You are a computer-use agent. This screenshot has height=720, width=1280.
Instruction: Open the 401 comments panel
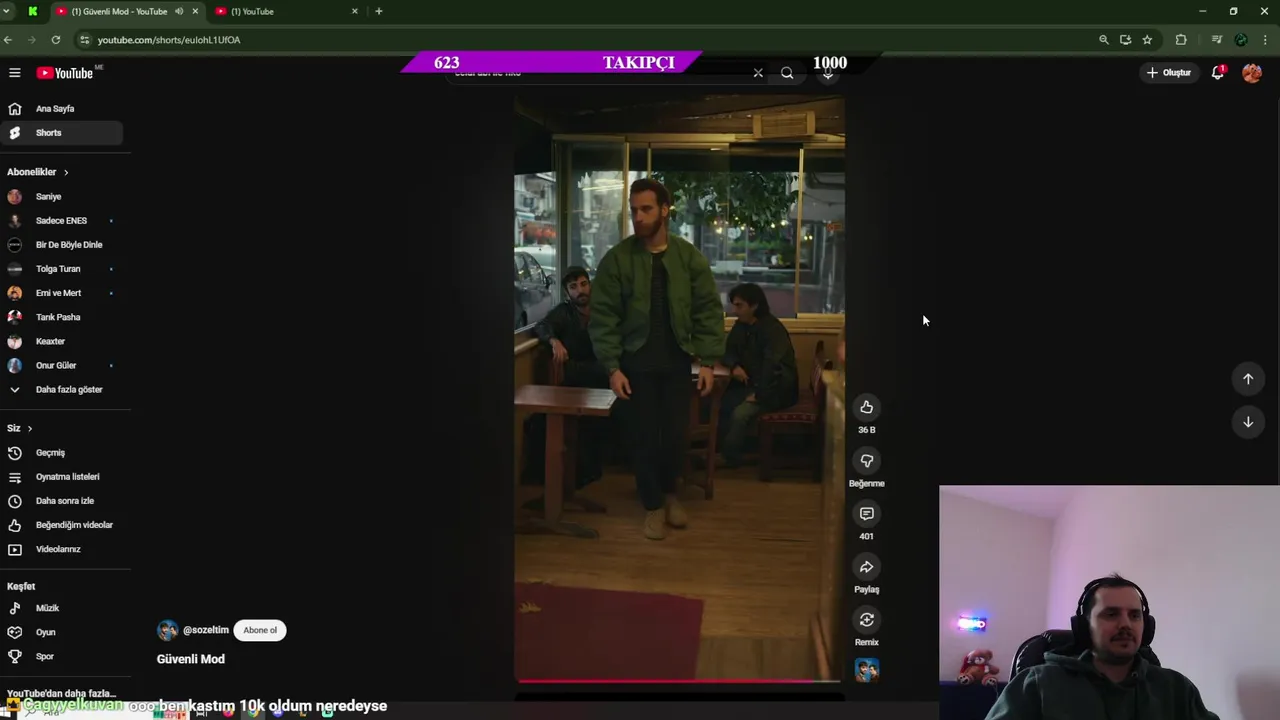pyautogui.click(x=867, y=514)
